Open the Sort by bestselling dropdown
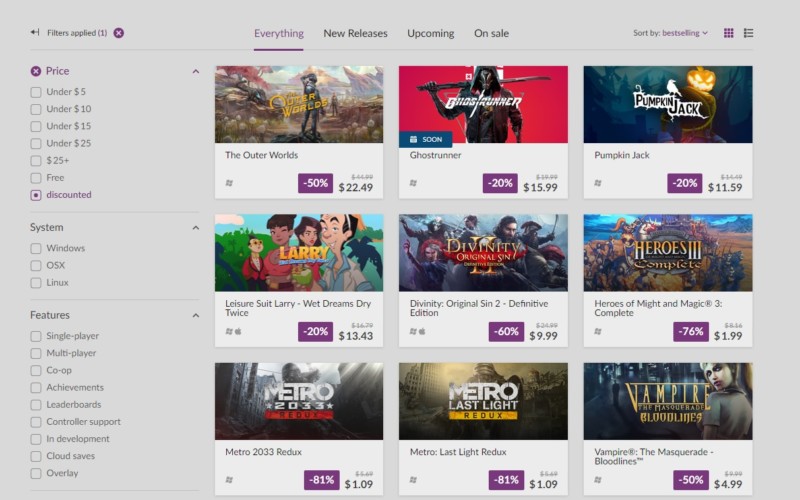Image resolution: width=800 pixels, height=500 pixels. (x=670, y=33)
